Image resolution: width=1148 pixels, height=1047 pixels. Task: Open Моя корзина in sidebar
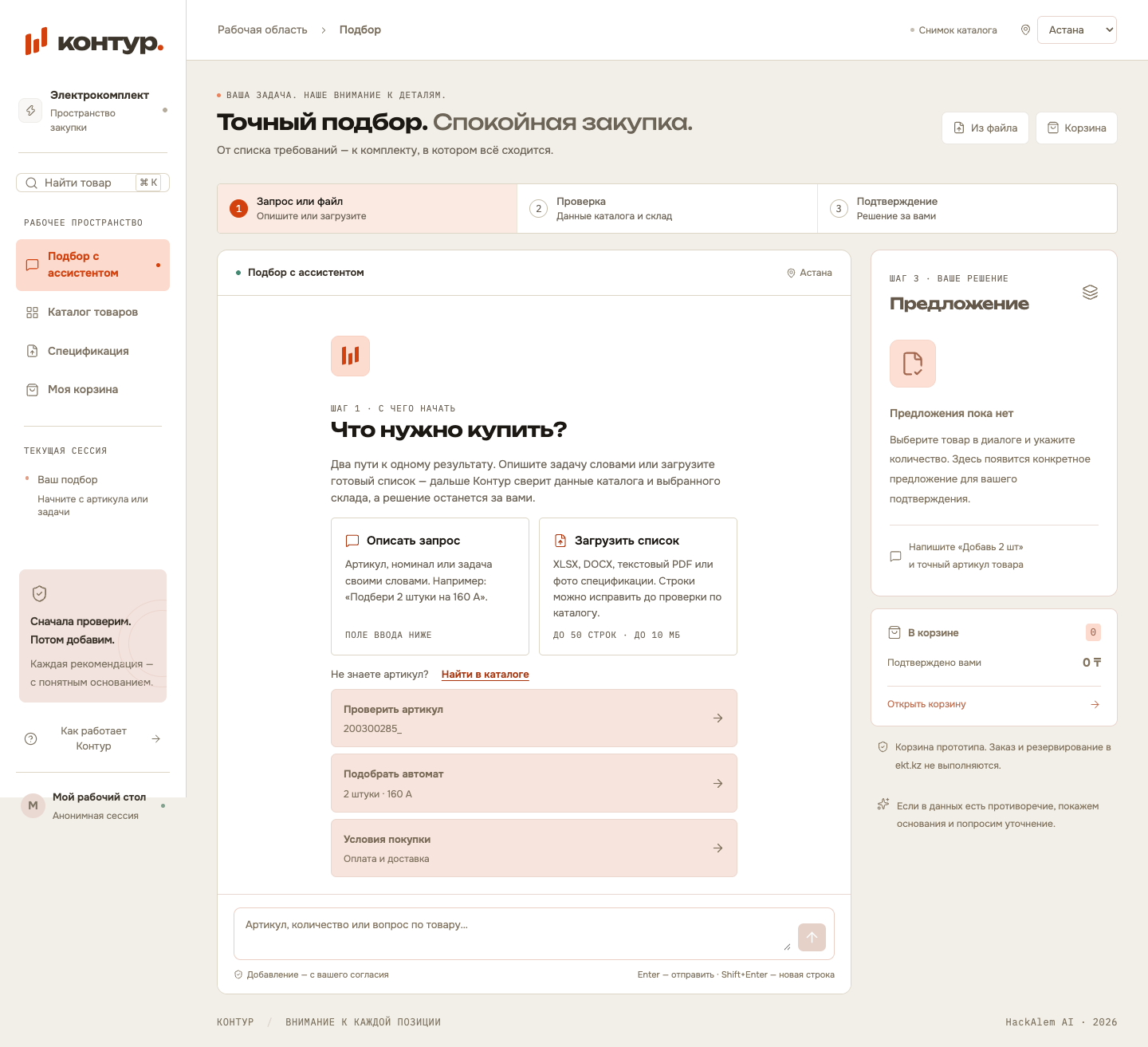click(x=92, y=389)
